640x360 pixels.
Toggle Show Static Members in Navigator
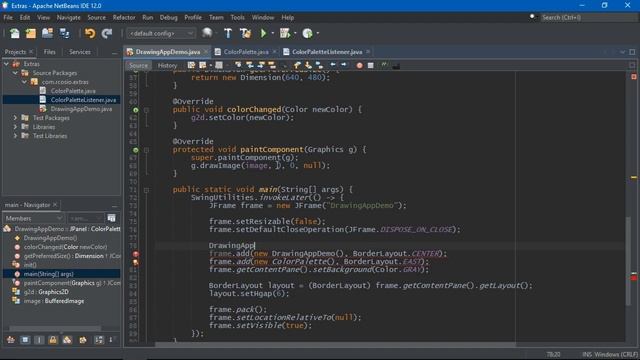[x=39, y=340]
